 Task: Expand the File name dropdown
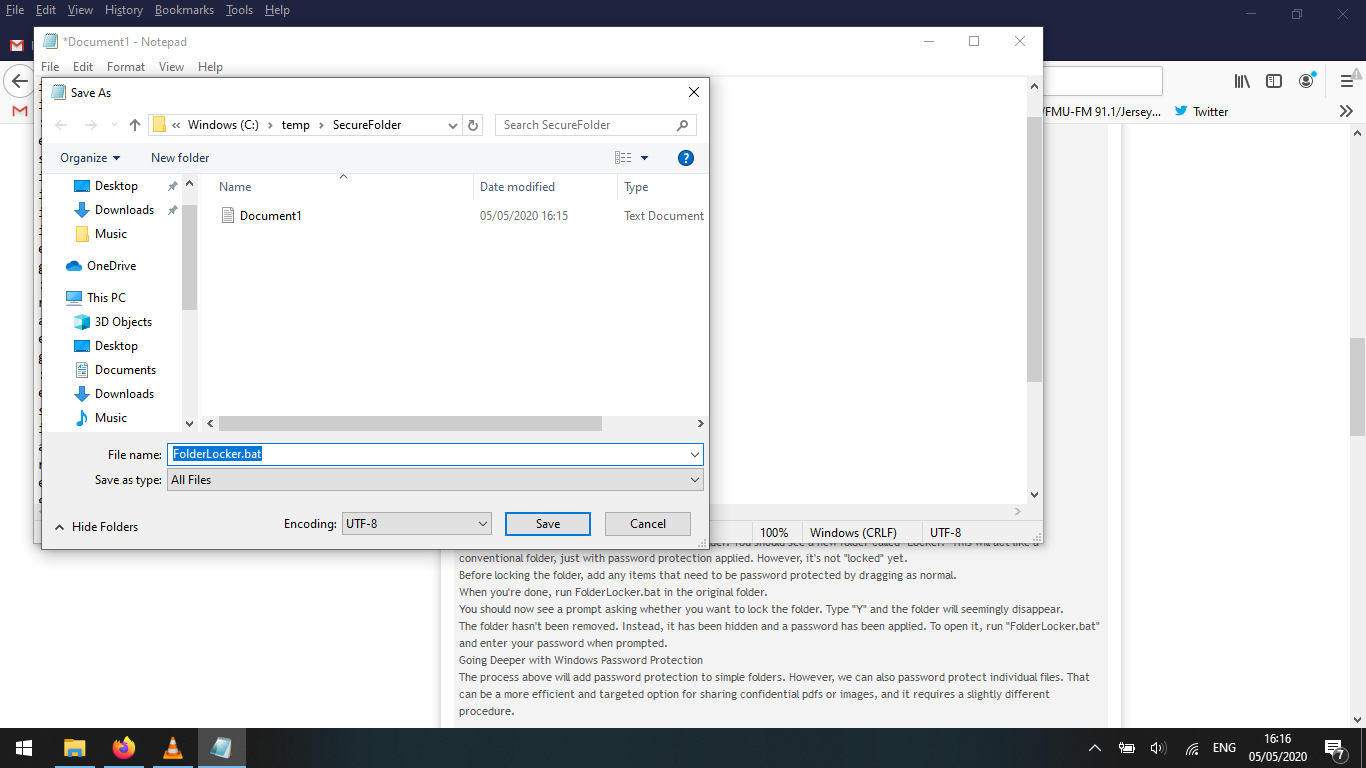pyautogui.click(x=695, y=454)
